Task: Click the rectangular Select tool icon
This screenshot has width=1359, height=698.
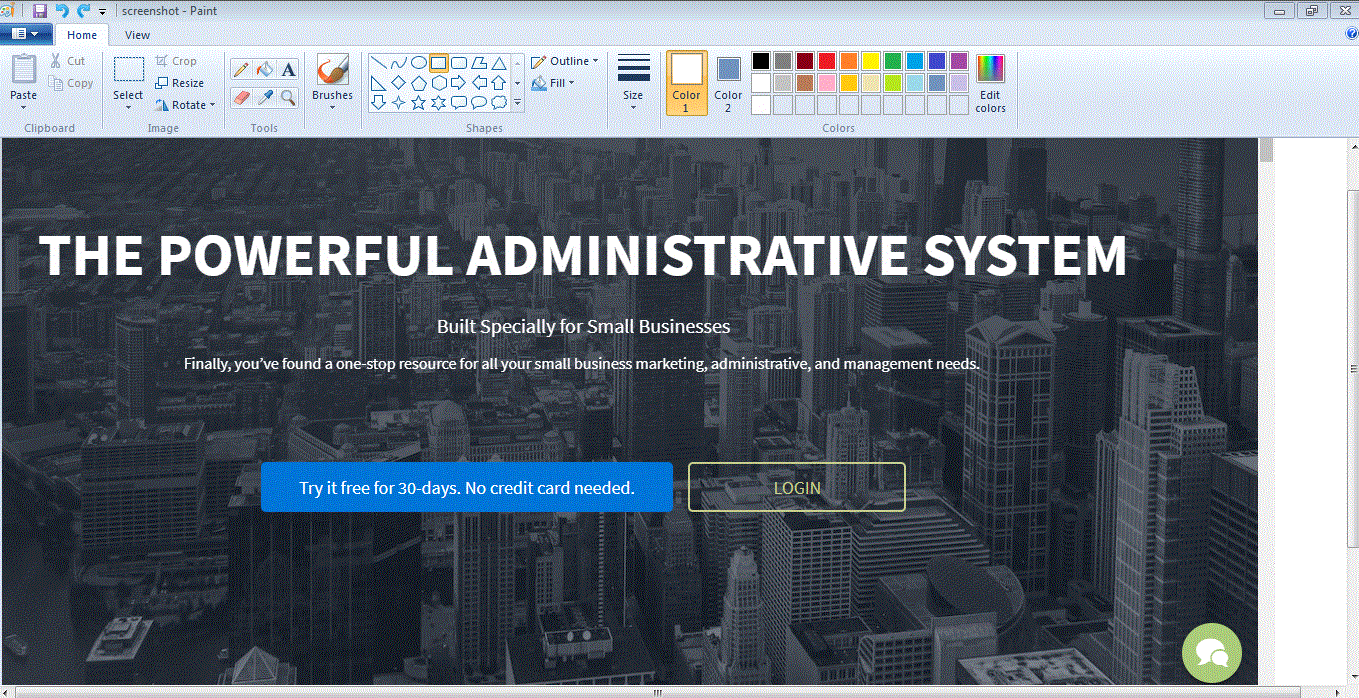Action: pyautogui.click(x=128, y=69)
